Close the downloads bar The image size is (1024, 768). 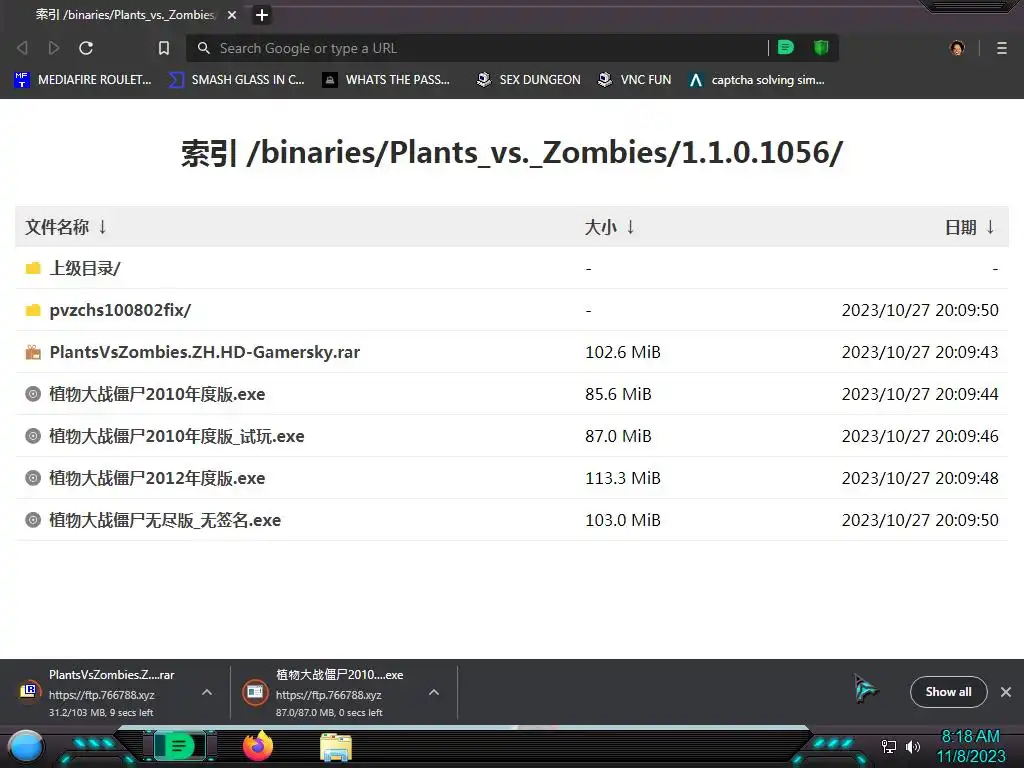(x=1006, y=692)
